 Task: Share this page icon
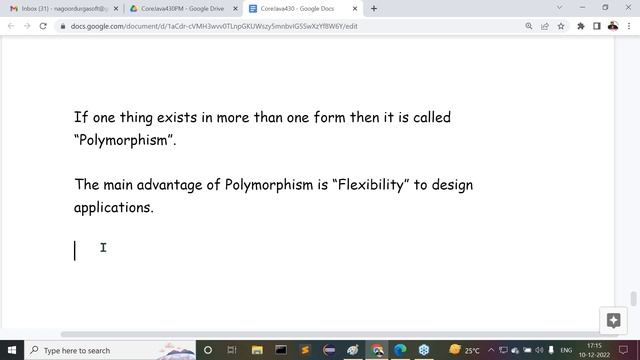(x=544, y=26)
